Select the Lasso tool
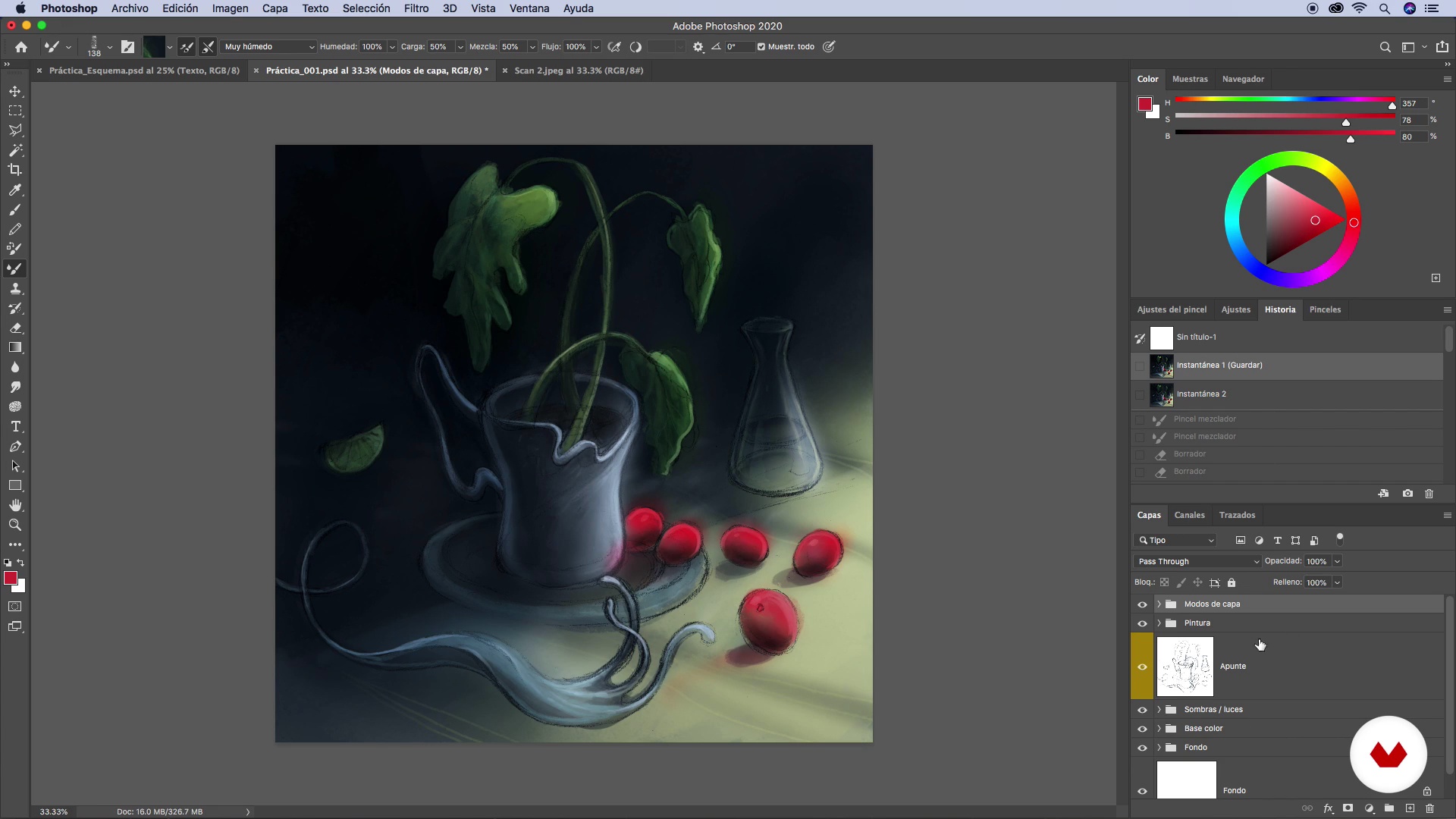 (x=15, y=130)
